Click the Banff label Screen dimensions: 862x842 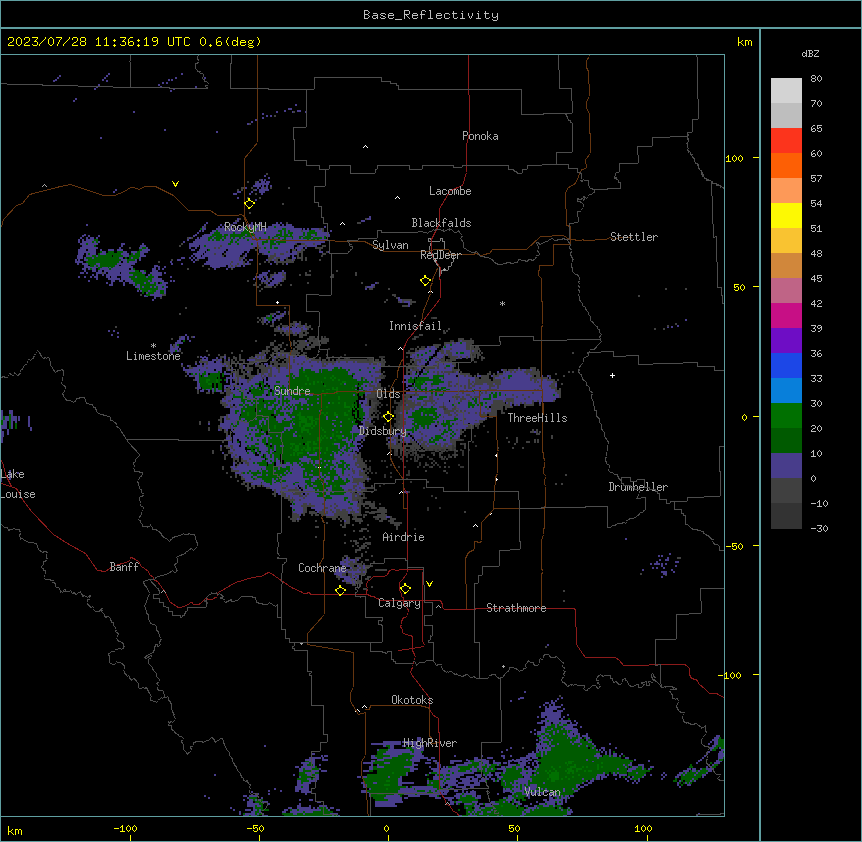[x=124, y=567]
